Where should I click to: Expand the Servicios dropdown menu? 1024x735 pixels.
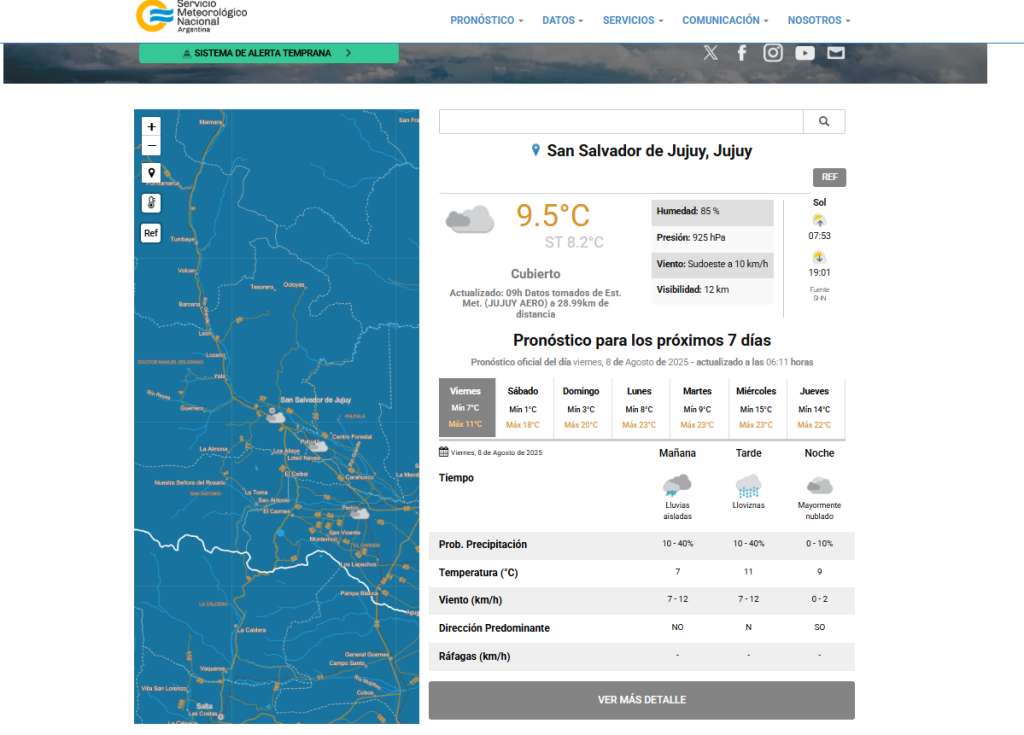click(632, 20)
